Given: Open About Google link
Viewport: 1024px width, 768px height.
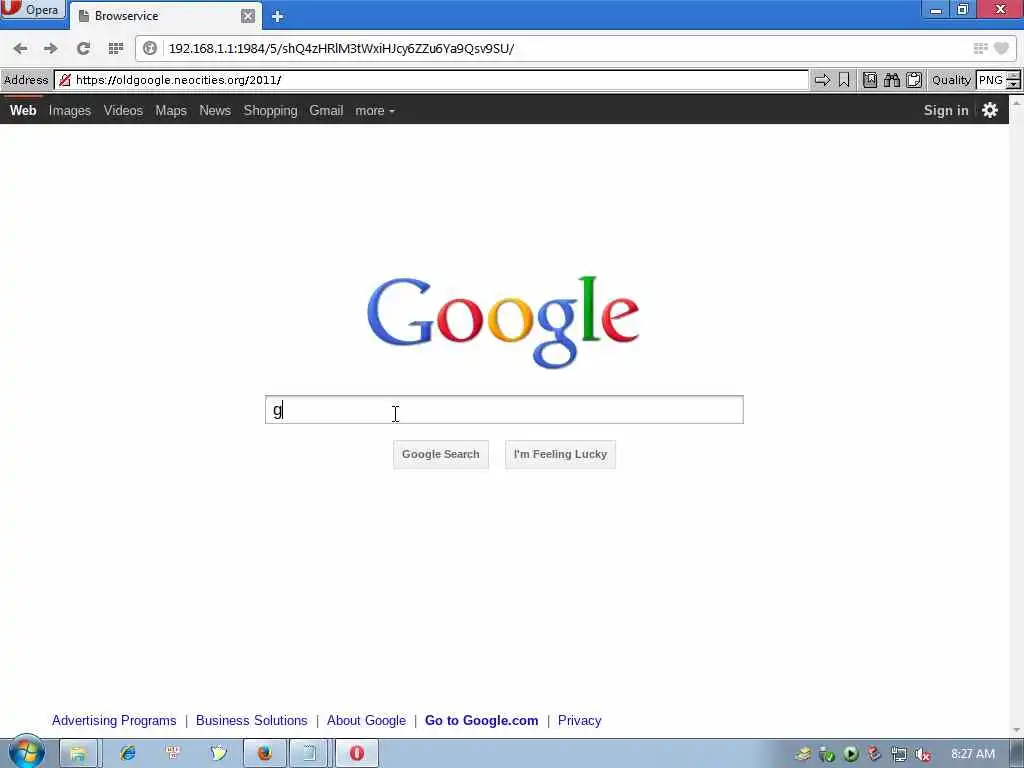Looking at the screenshot, I should [x=366, y=720].
